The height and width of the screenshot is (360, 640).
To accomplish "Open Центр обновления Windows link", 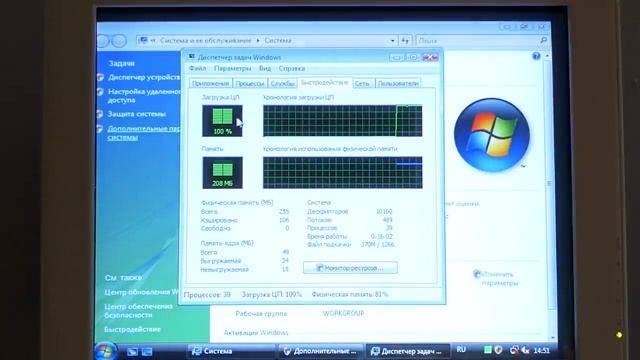I will pos(141,292).
